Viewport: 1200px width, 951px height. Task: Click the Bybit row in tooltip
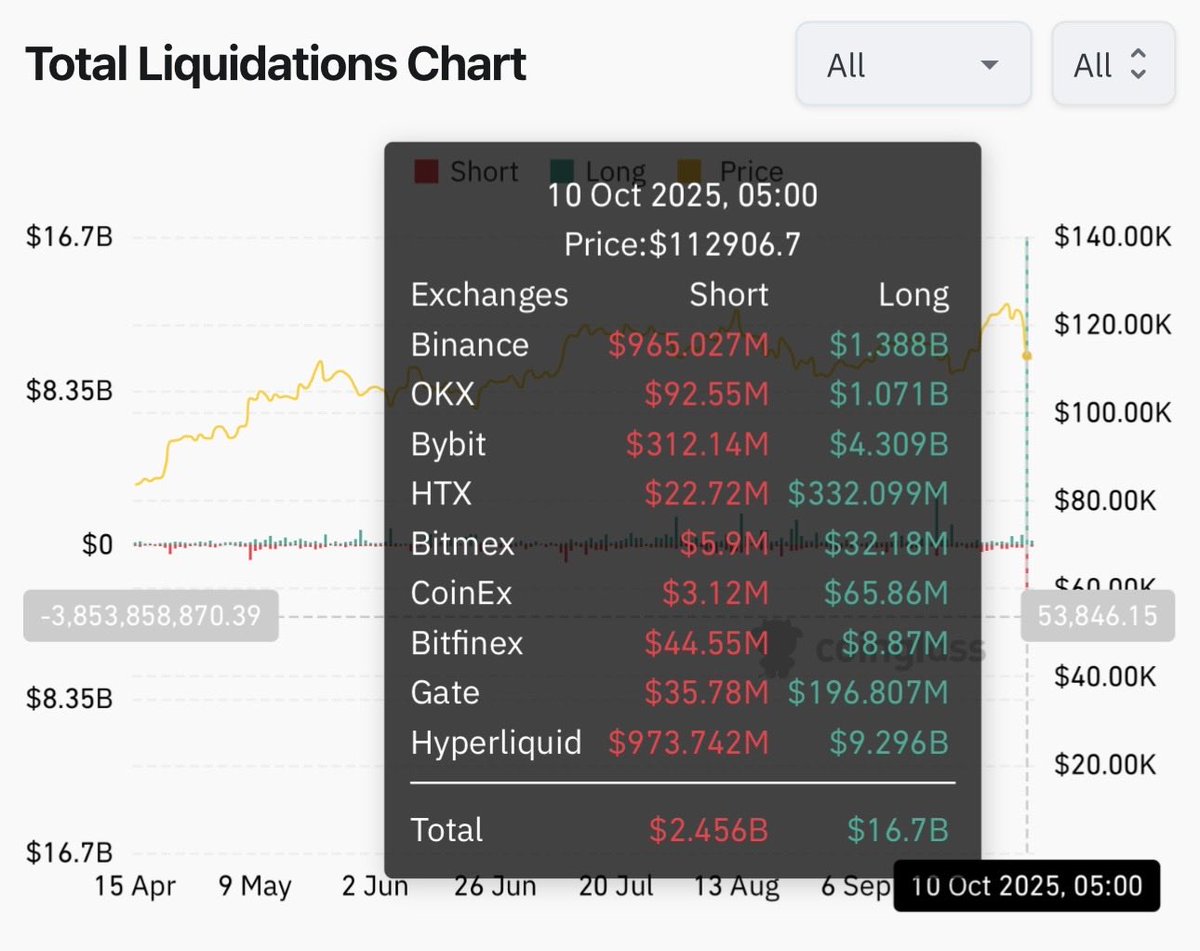pos(680,443)
